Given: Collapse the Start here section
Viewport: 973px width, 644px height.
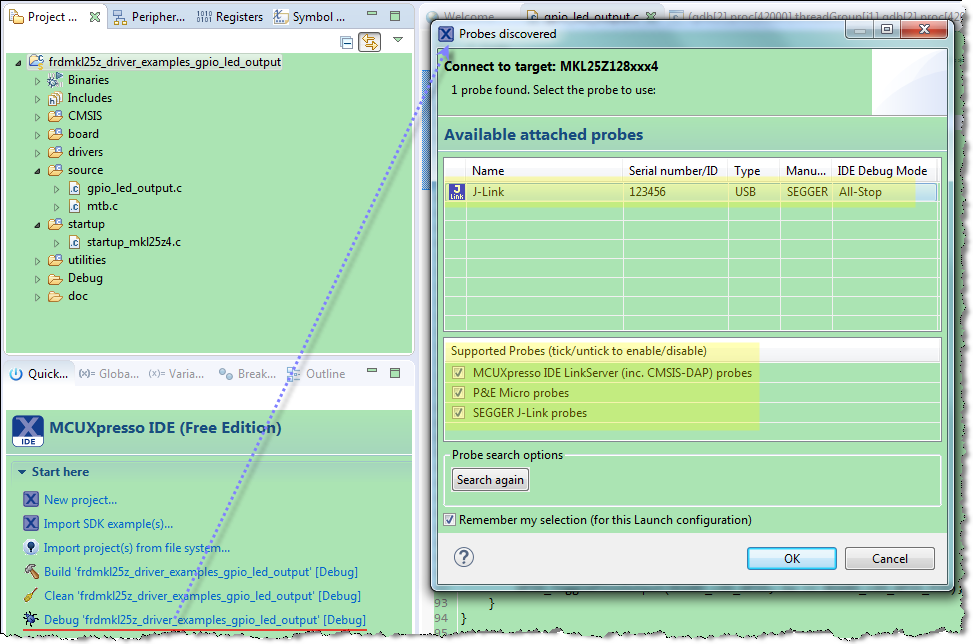Looking at the screenshot, I should (x=22, y=472).
